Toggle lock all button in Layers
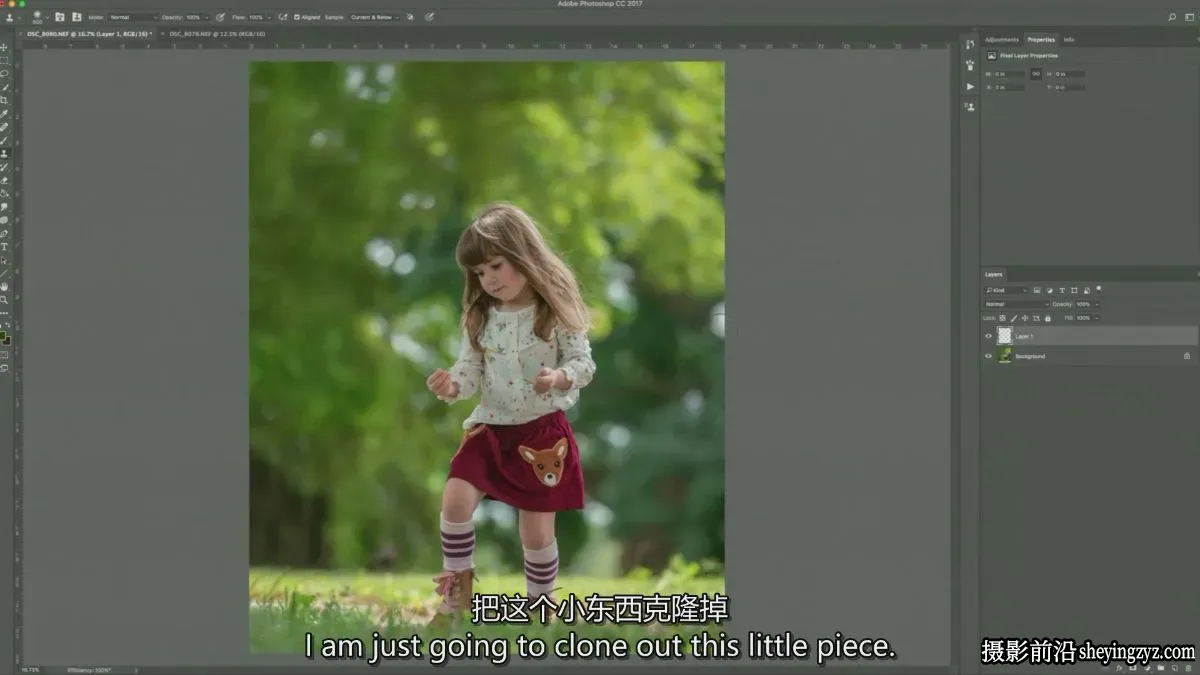This screenshot has height=675, width=1200. (1047, 318)
